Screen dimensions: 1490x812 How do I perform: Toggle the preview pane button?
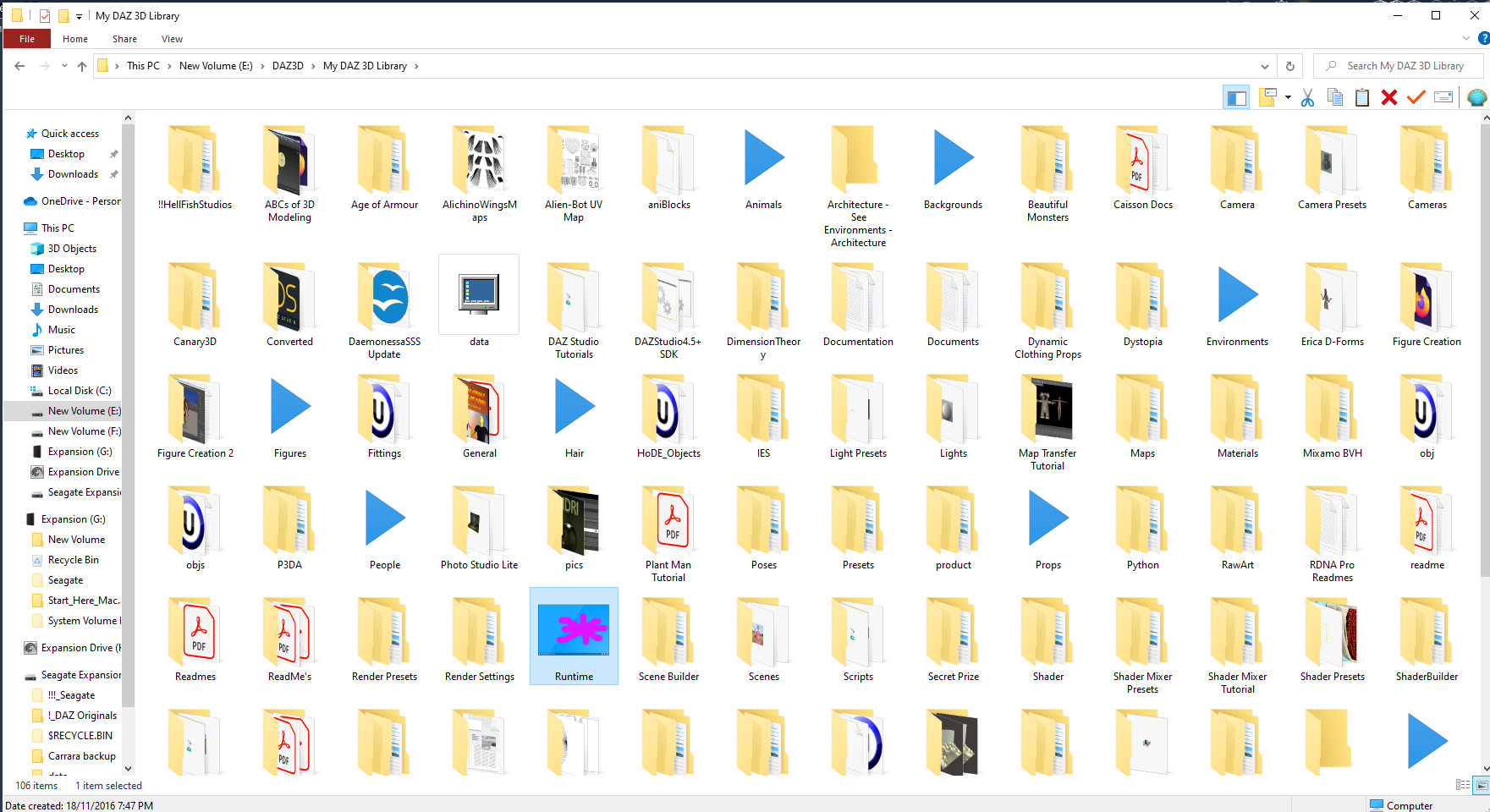[1236, 98]
